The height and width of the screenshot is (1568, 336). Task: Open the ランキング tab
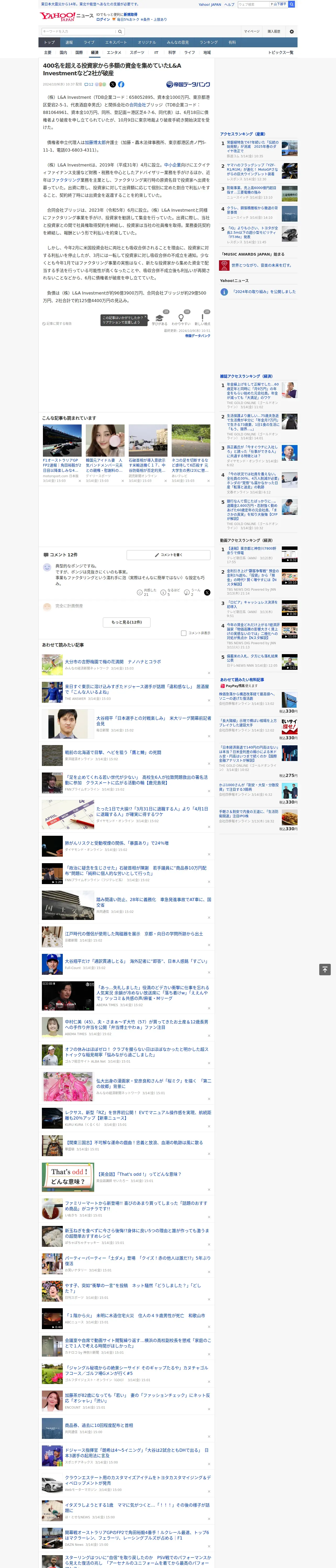tap(209, 43)
